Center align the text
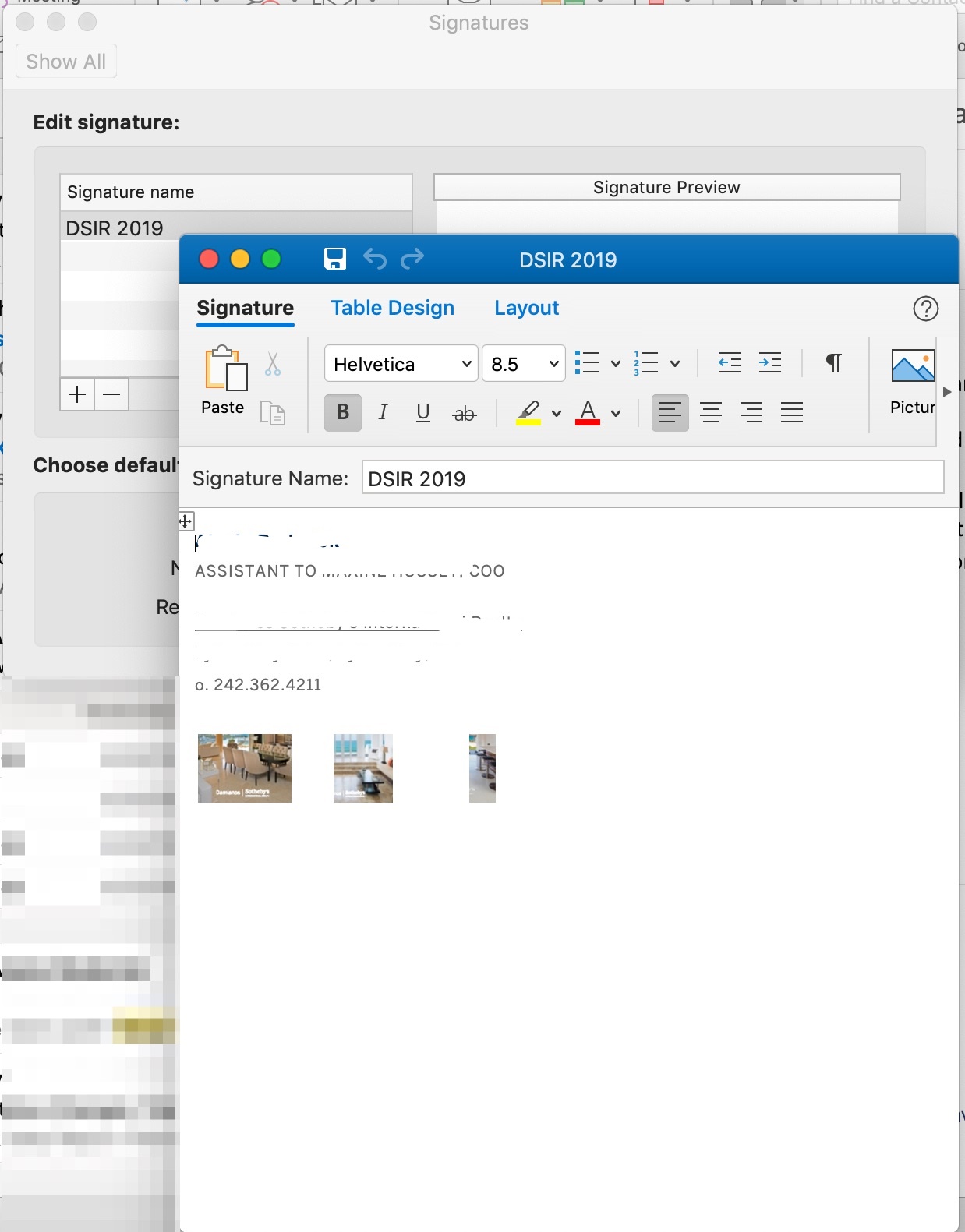Viewport: 965px width, 1232px height. (x=711, y=412)
